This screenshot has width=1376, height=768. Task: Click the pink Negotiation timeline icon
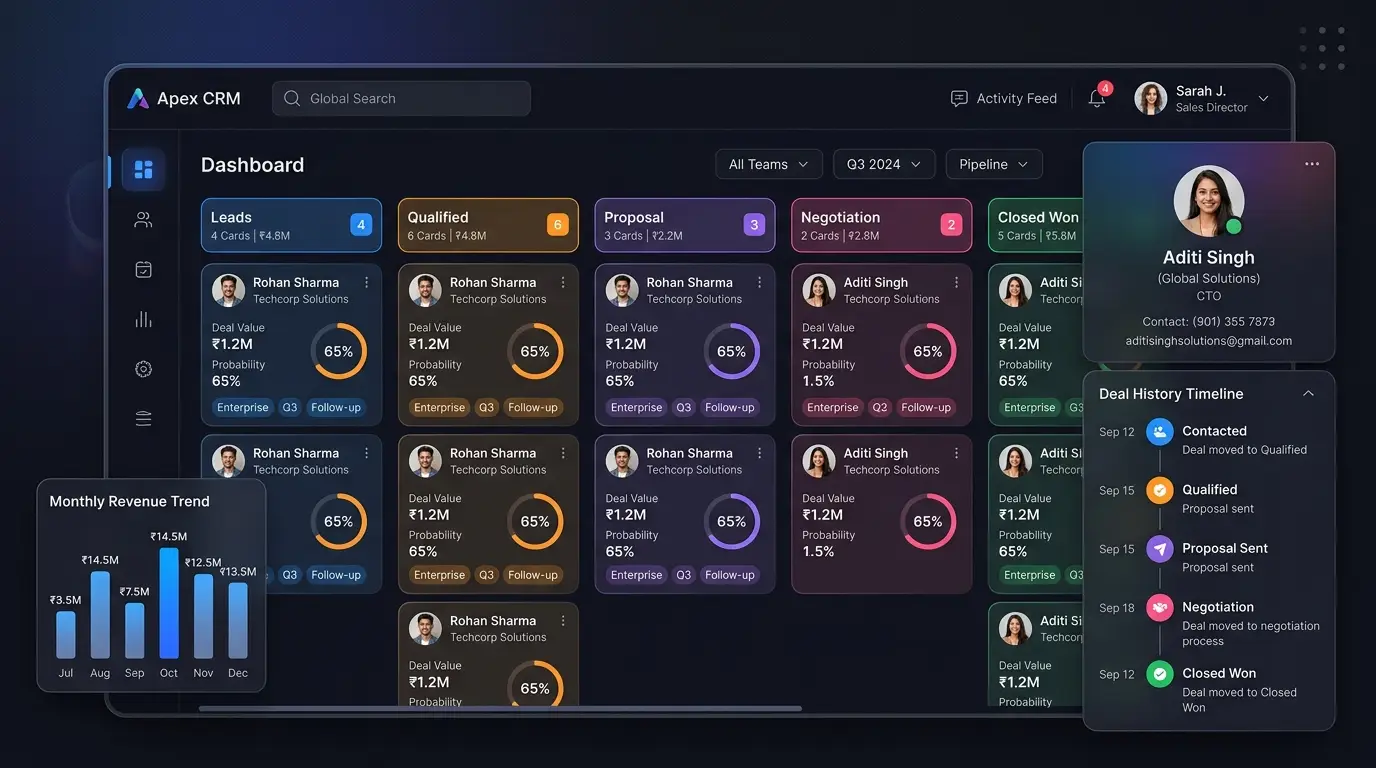click(x=1160, y=607)
